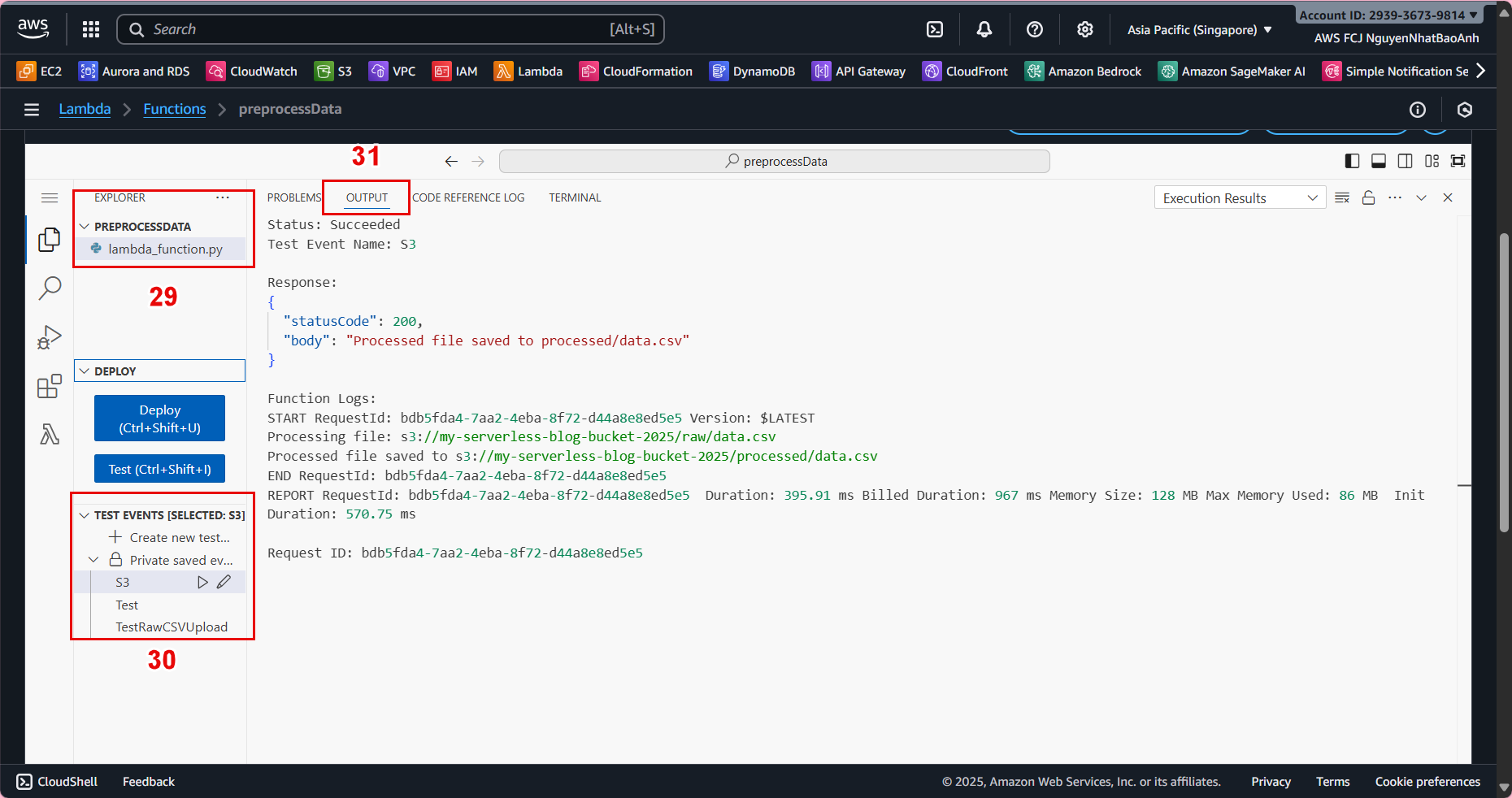Customize the editor layout
The height and width of the screenshot is (798, 1512).
(1432, 161)
